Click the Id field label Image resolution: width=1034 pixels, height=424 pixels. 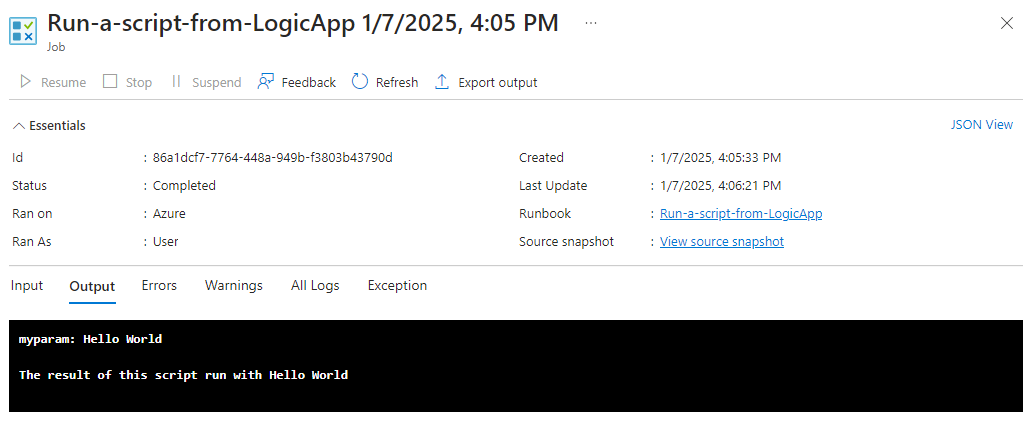pyautogui.click(x=18, y=158)
